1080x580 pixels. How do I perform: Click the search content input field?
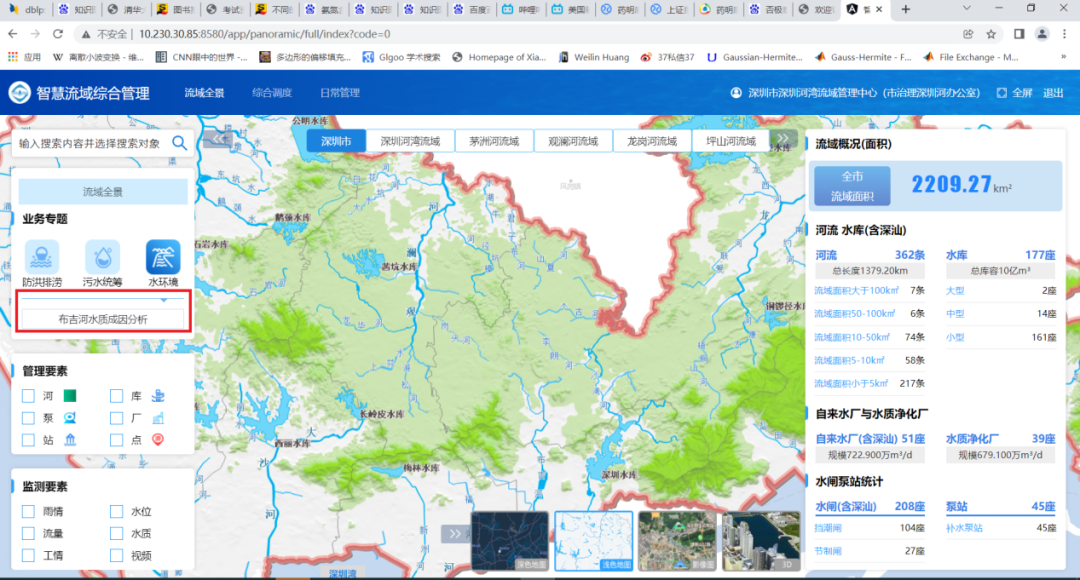90,143
